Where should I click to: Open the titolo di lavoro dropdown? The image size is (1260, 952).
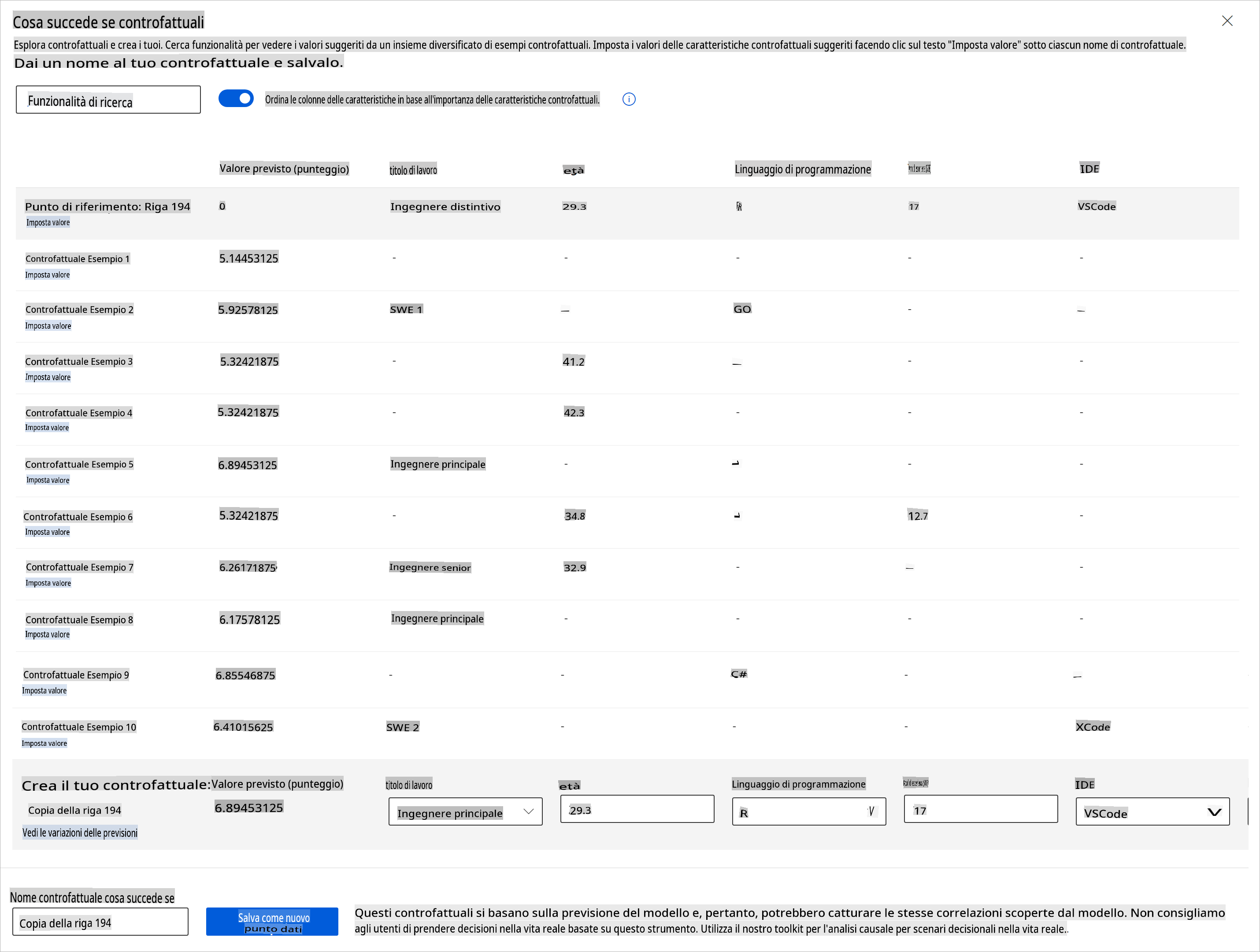(465, 811)
